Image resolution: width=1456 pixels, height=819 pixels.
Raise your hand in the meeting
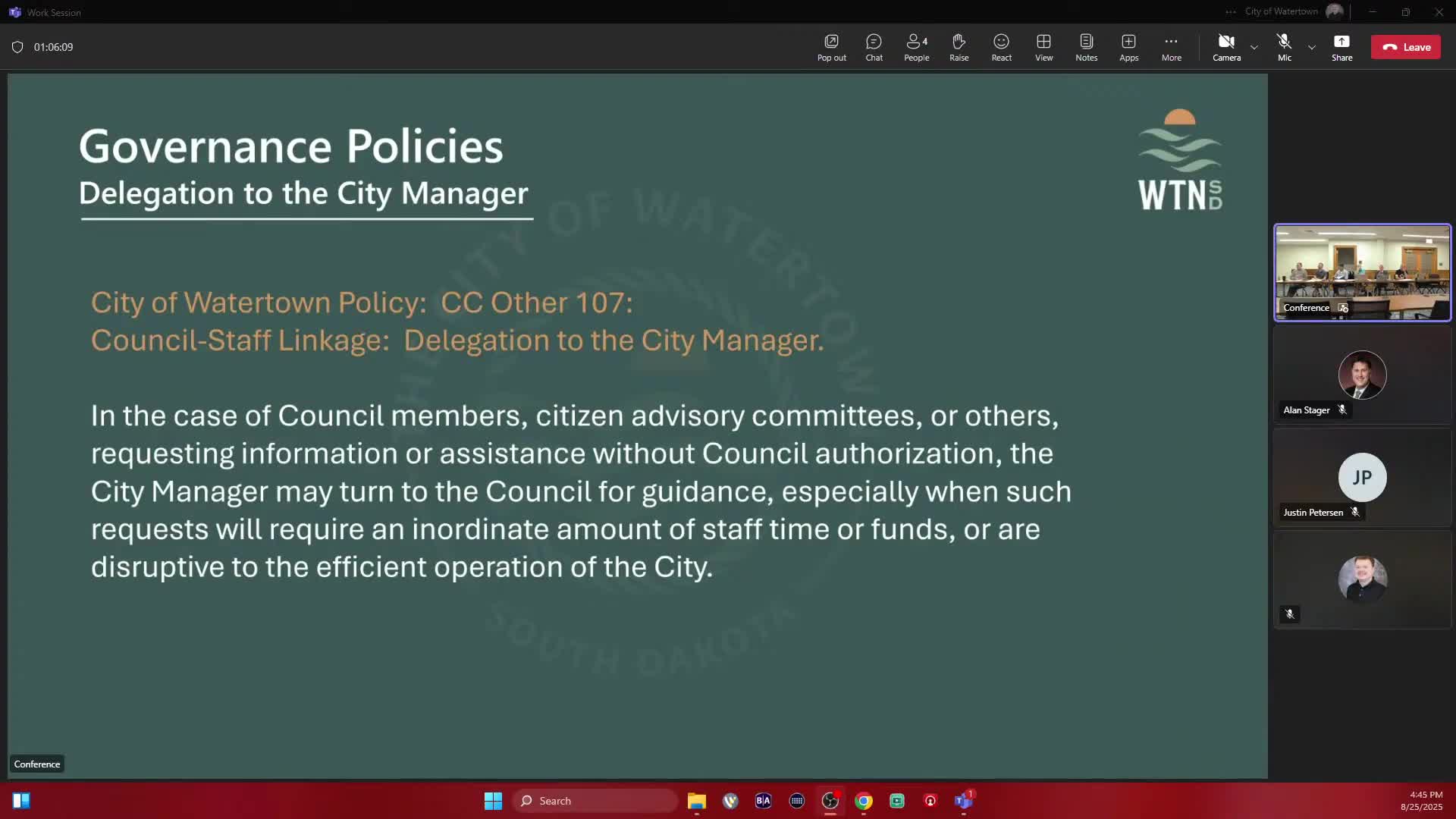tap(959, 47)
